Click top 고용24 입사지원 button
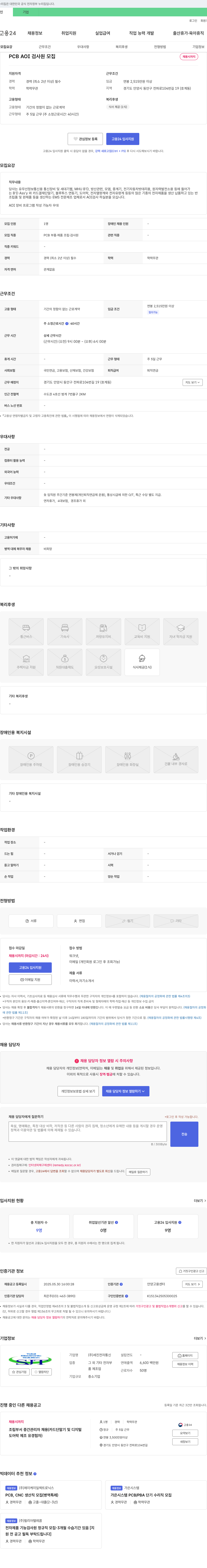Viewport: 207px width, 1568px height. pos(123,139)
